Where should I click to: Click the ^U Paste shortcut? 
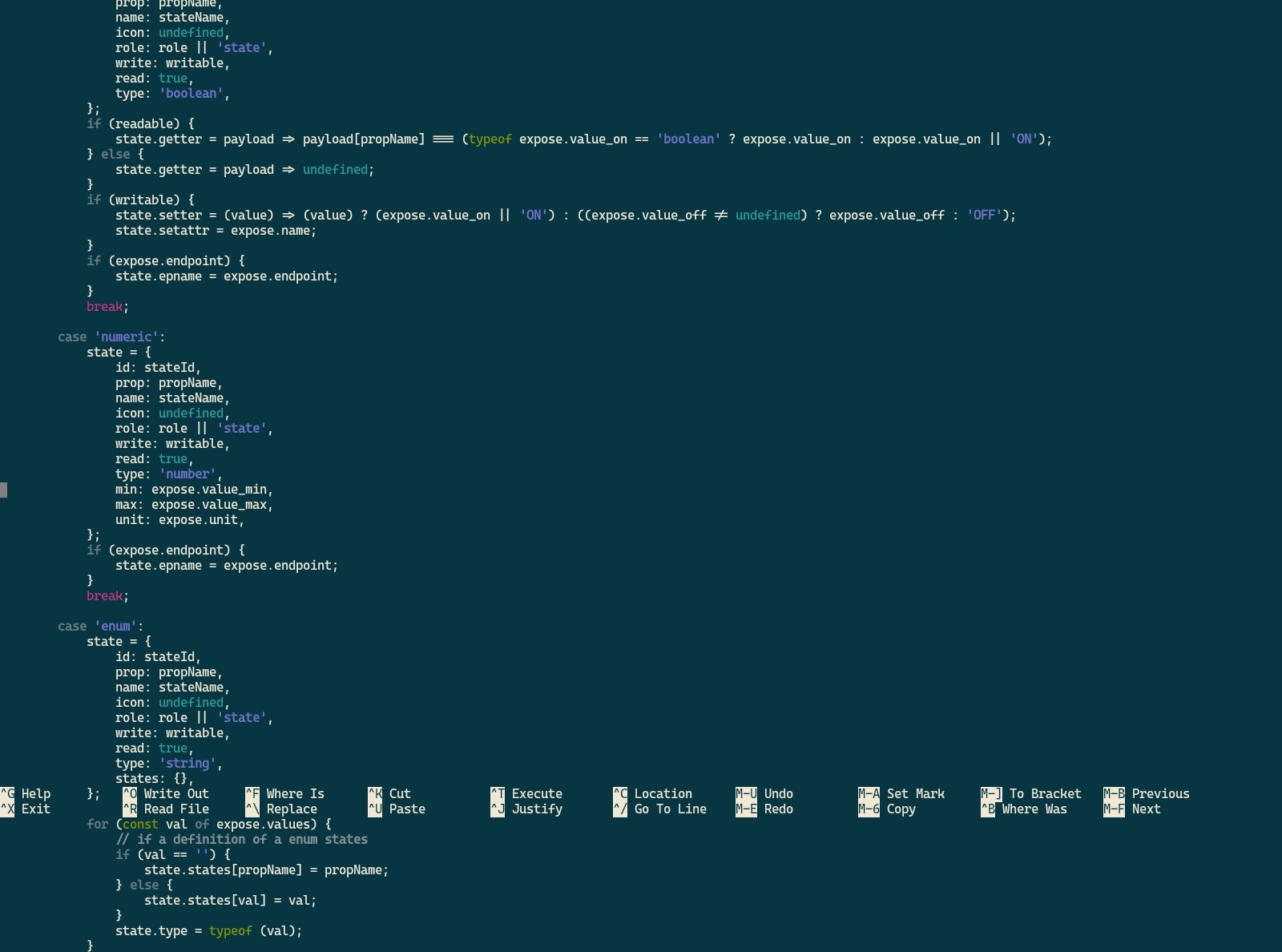(x=397, y=809)
